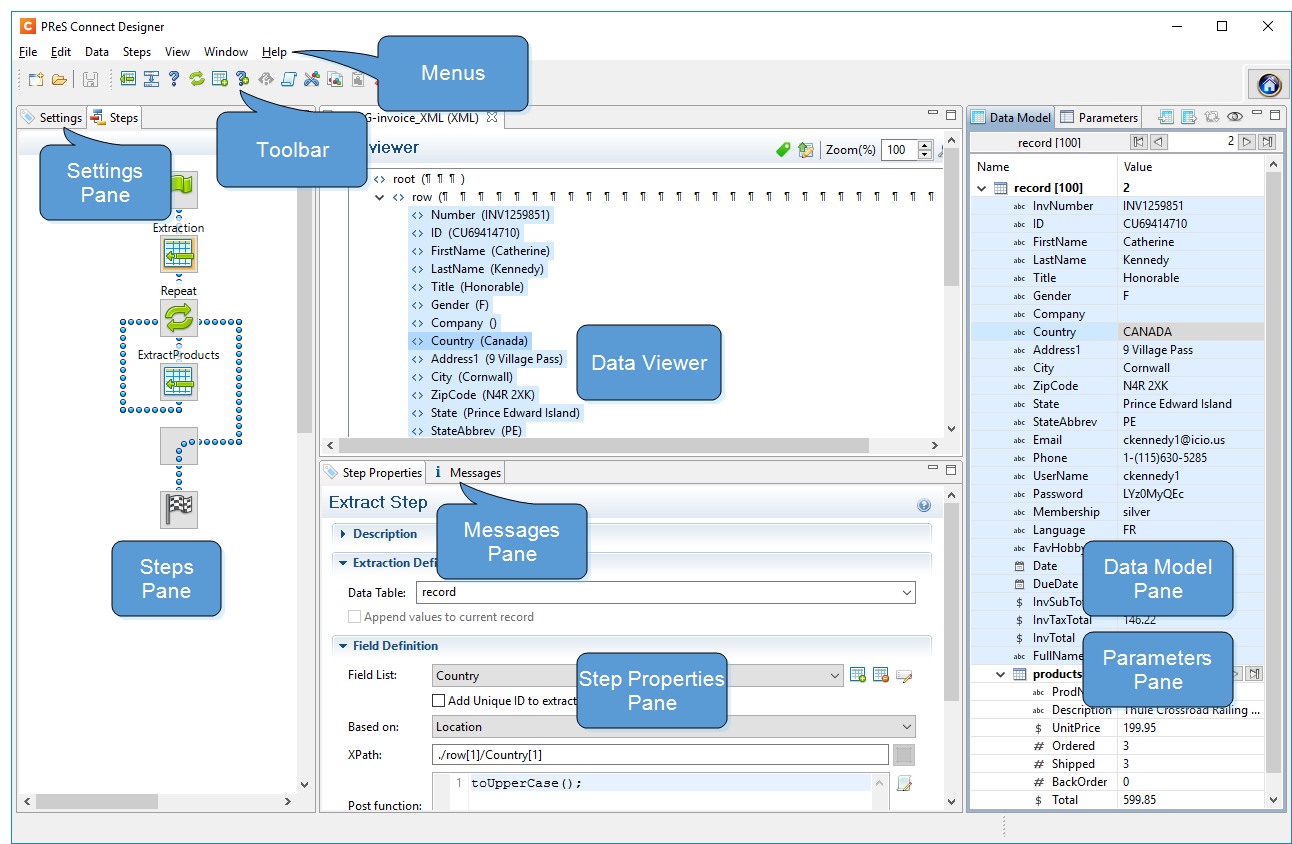1292x844 pixels.
Task: Click the green arrows Repeat Step toolbar icon
Action: pyautogui.click(x=197, y=79)
